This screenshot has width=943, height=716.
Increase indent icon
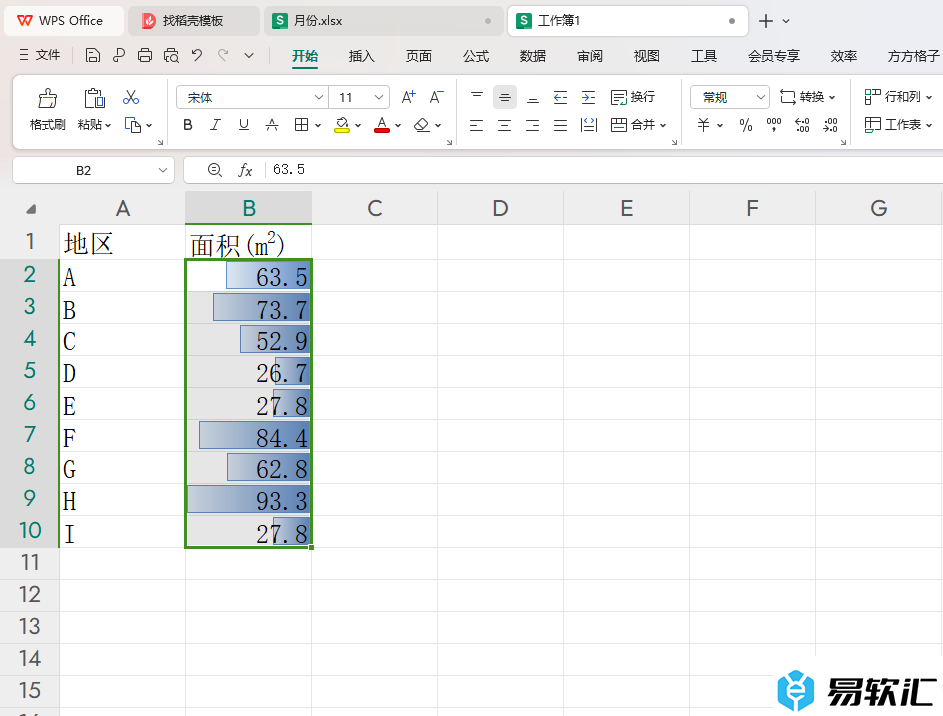(x=589, y=97)
